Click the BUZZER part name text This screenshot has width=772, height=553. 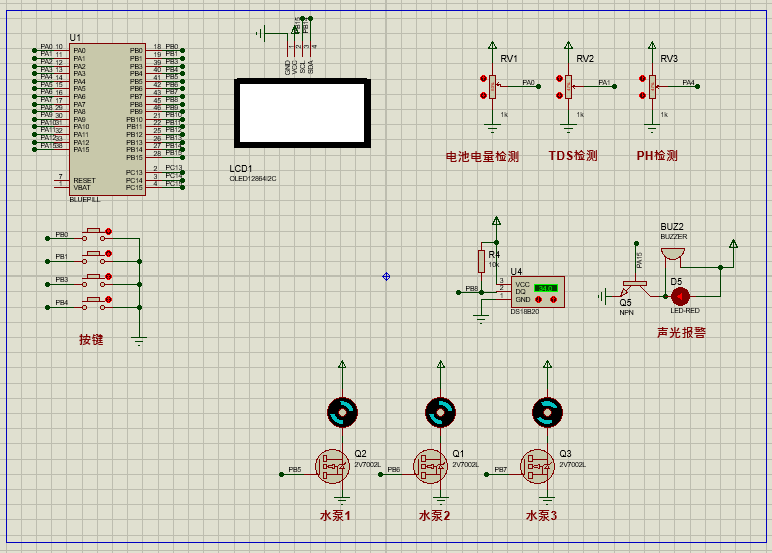(674, 236)
